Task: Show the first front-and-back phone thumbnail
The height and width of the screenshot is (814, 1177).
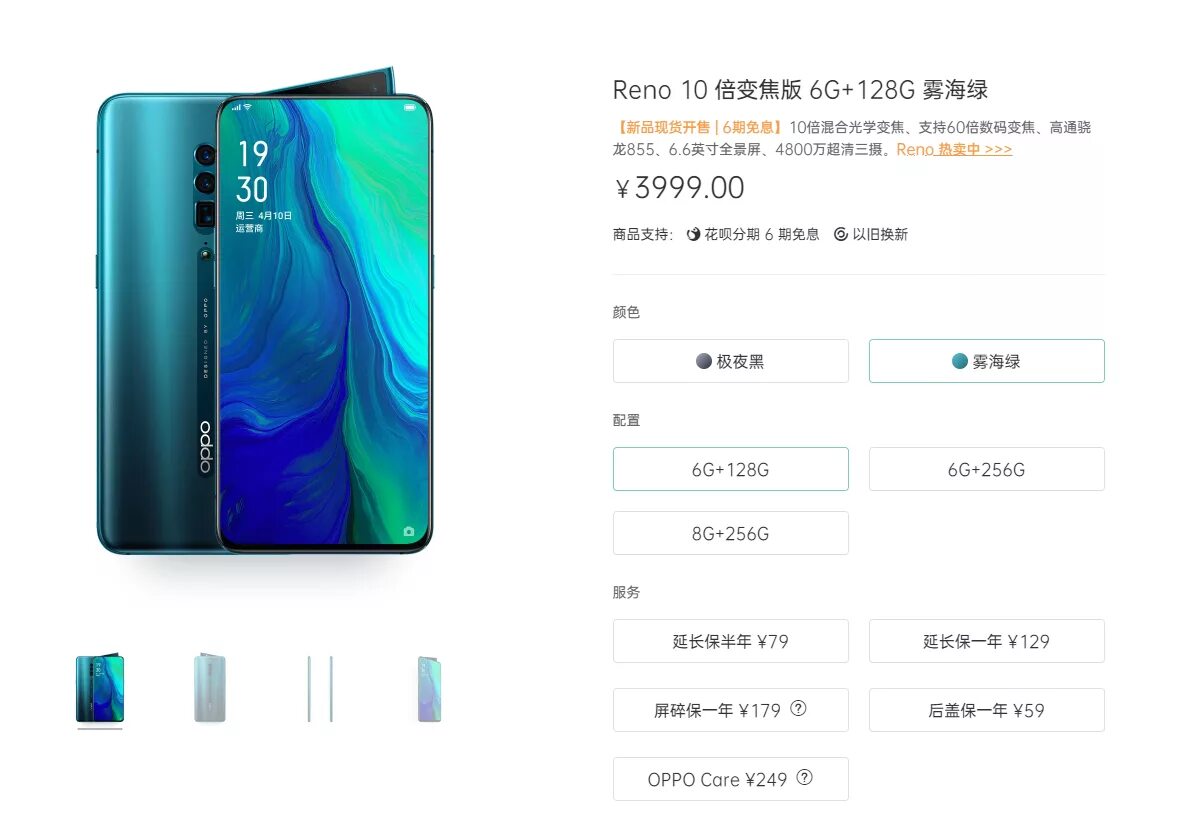Action: 100,689
